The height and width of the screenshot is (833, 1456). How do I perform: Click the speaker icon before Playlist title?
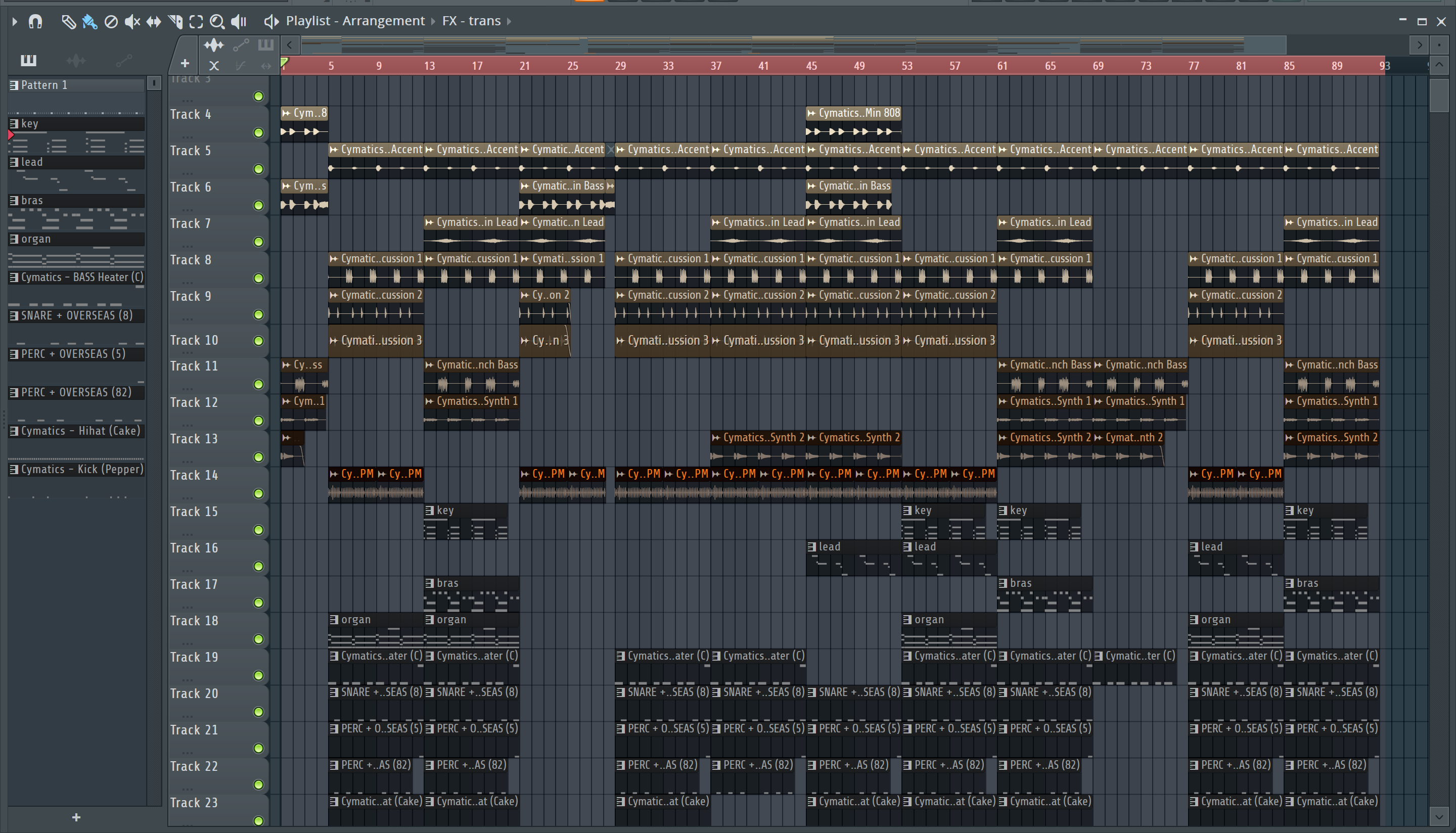point(271,22)
